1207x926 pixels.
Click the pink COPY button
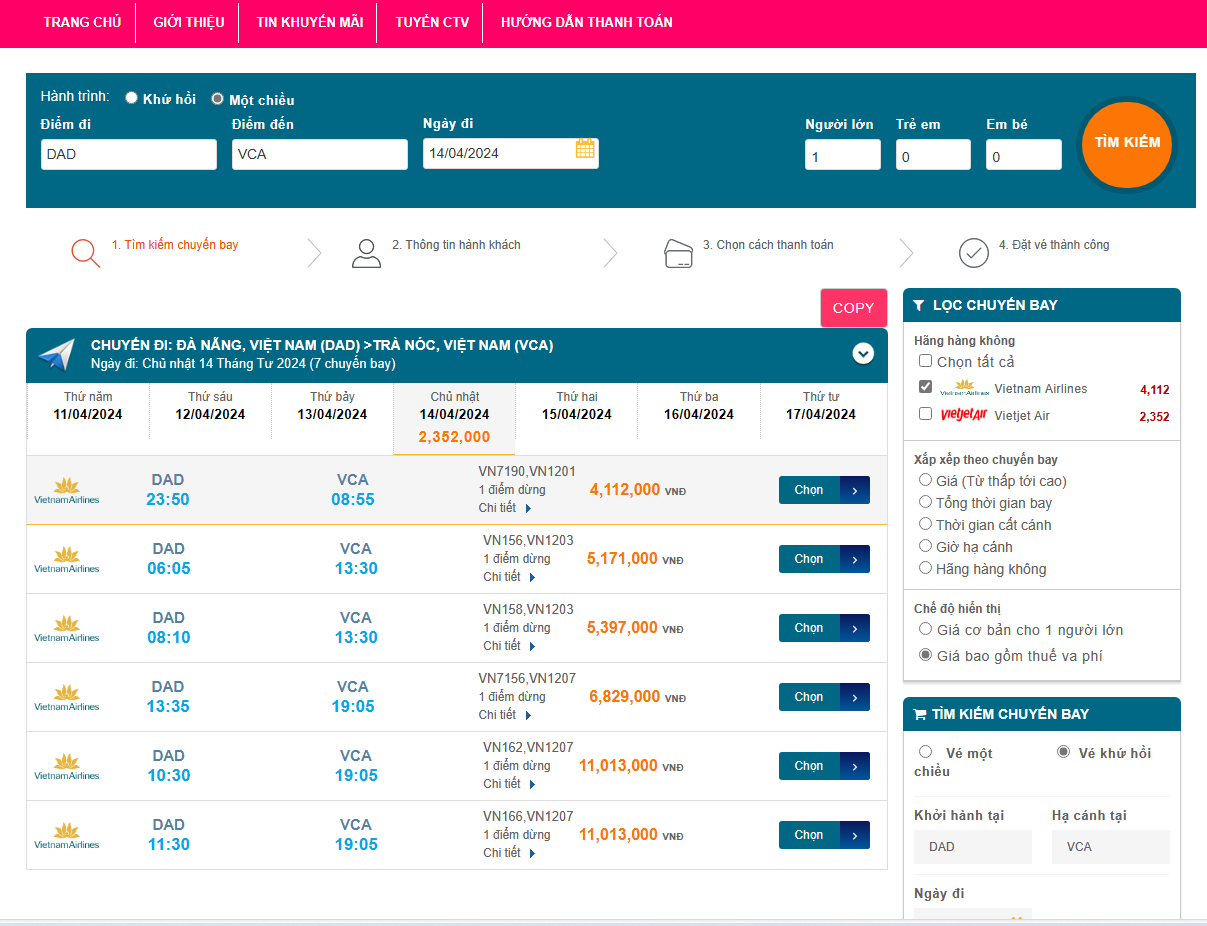coord(853,308)
